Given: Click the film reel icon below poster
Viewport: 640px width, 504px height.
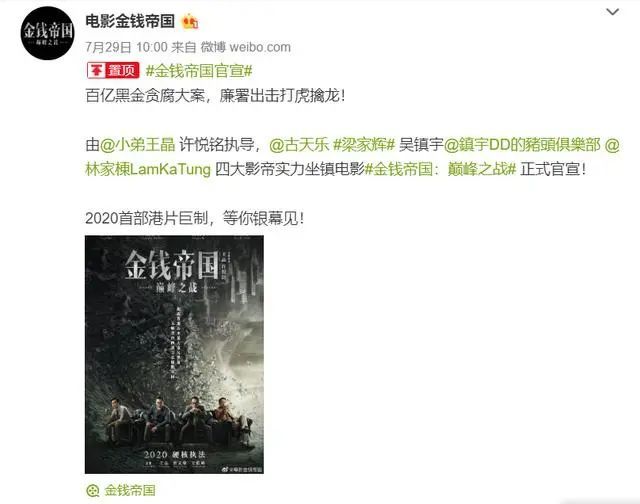Looking at the screenshot, I should click(x=93, y=490).
